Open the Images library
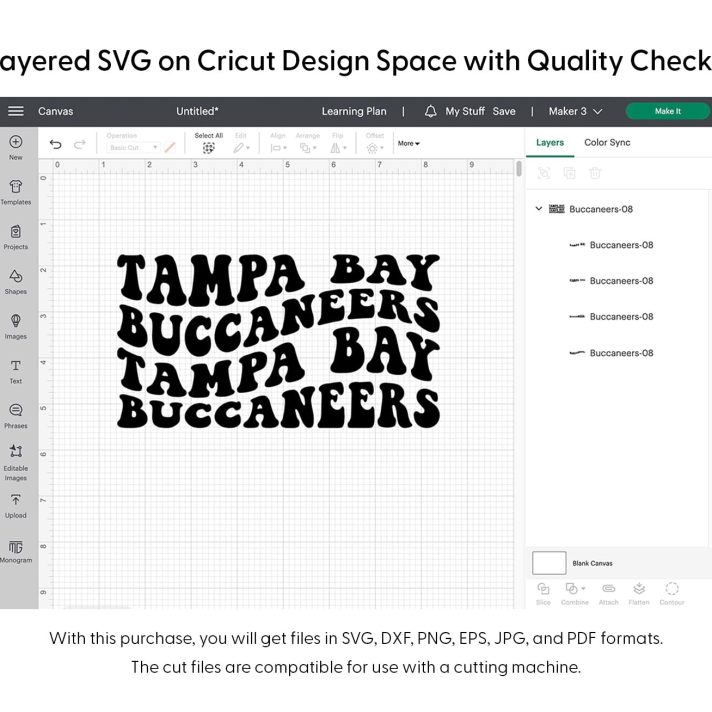 (16, 326)
